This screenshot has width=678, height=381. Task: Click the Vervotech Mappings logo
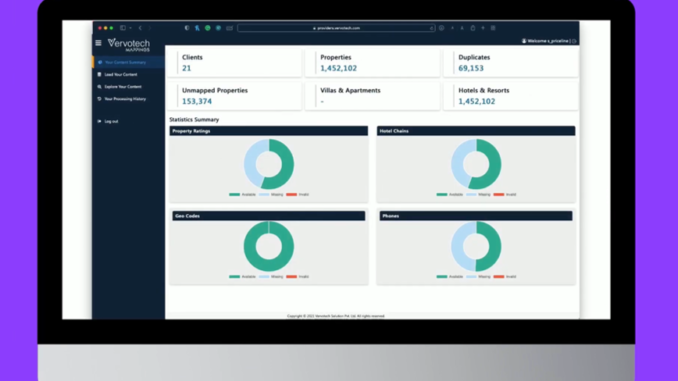coord(128,45)
